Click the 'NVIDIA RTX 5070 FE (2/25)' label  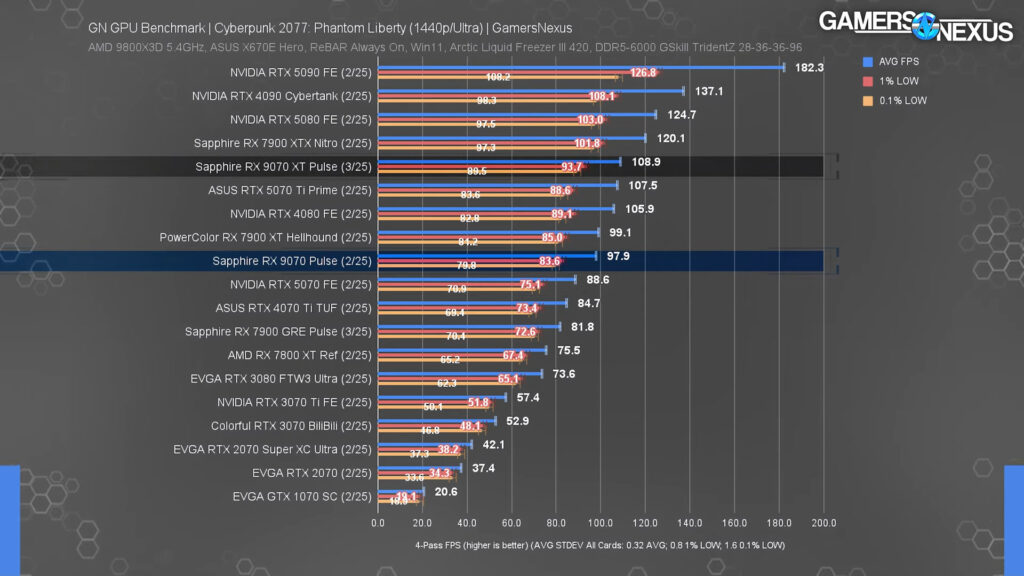coord(300,284)
